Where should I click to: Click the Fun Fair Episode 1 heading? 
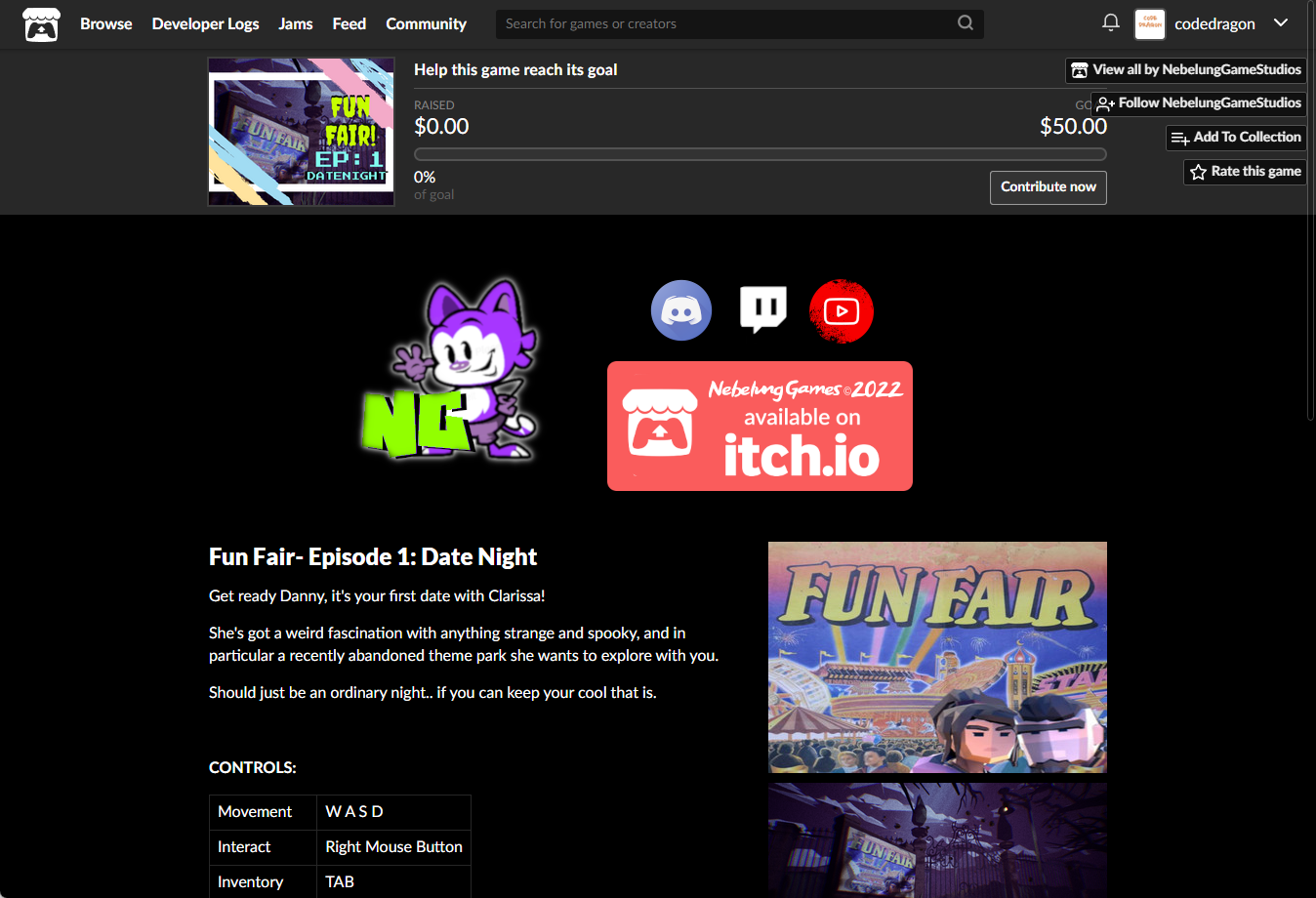[373, 557]
